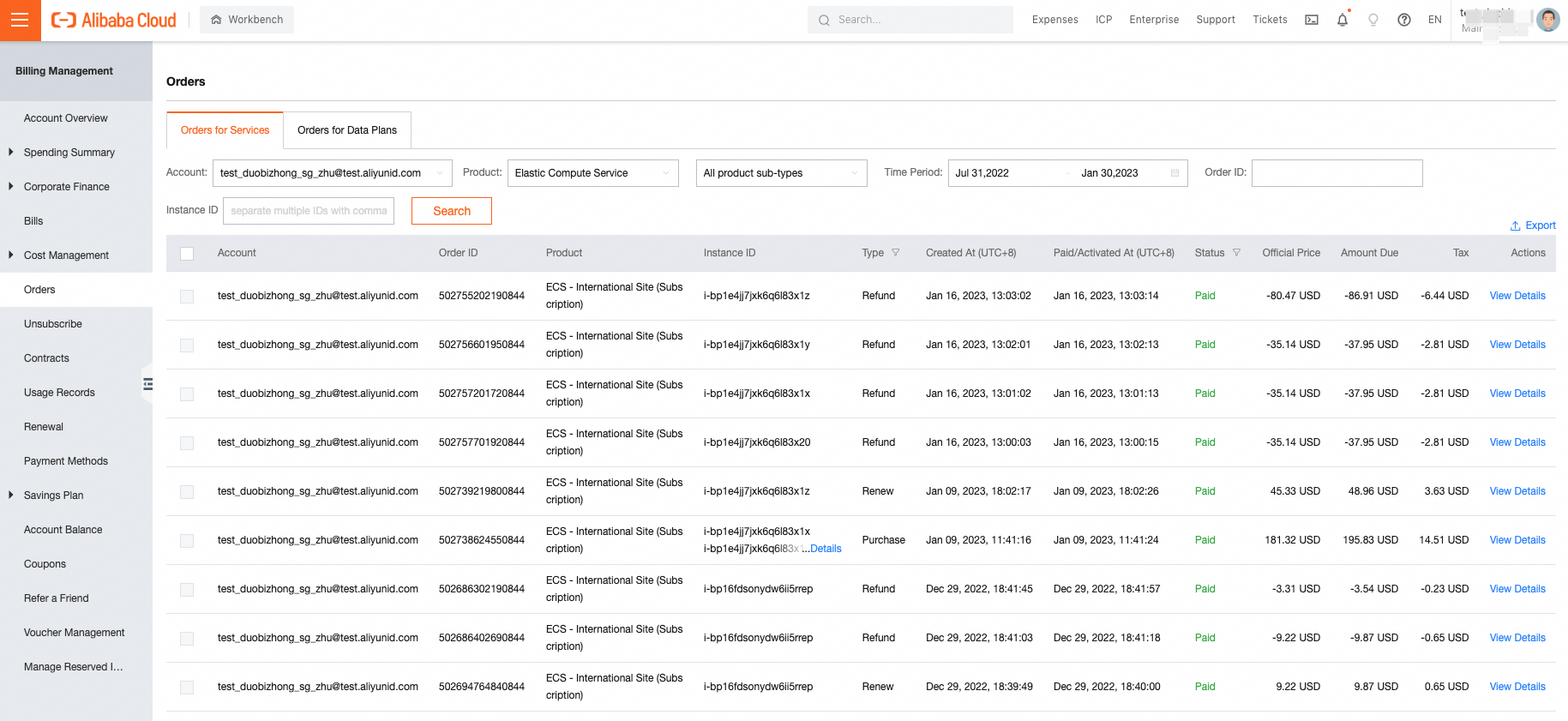The width and height of the screenshot is (1568, 721).
Task: Click the lightbulb suggestions icon
Action: (x=1373, y=20)
